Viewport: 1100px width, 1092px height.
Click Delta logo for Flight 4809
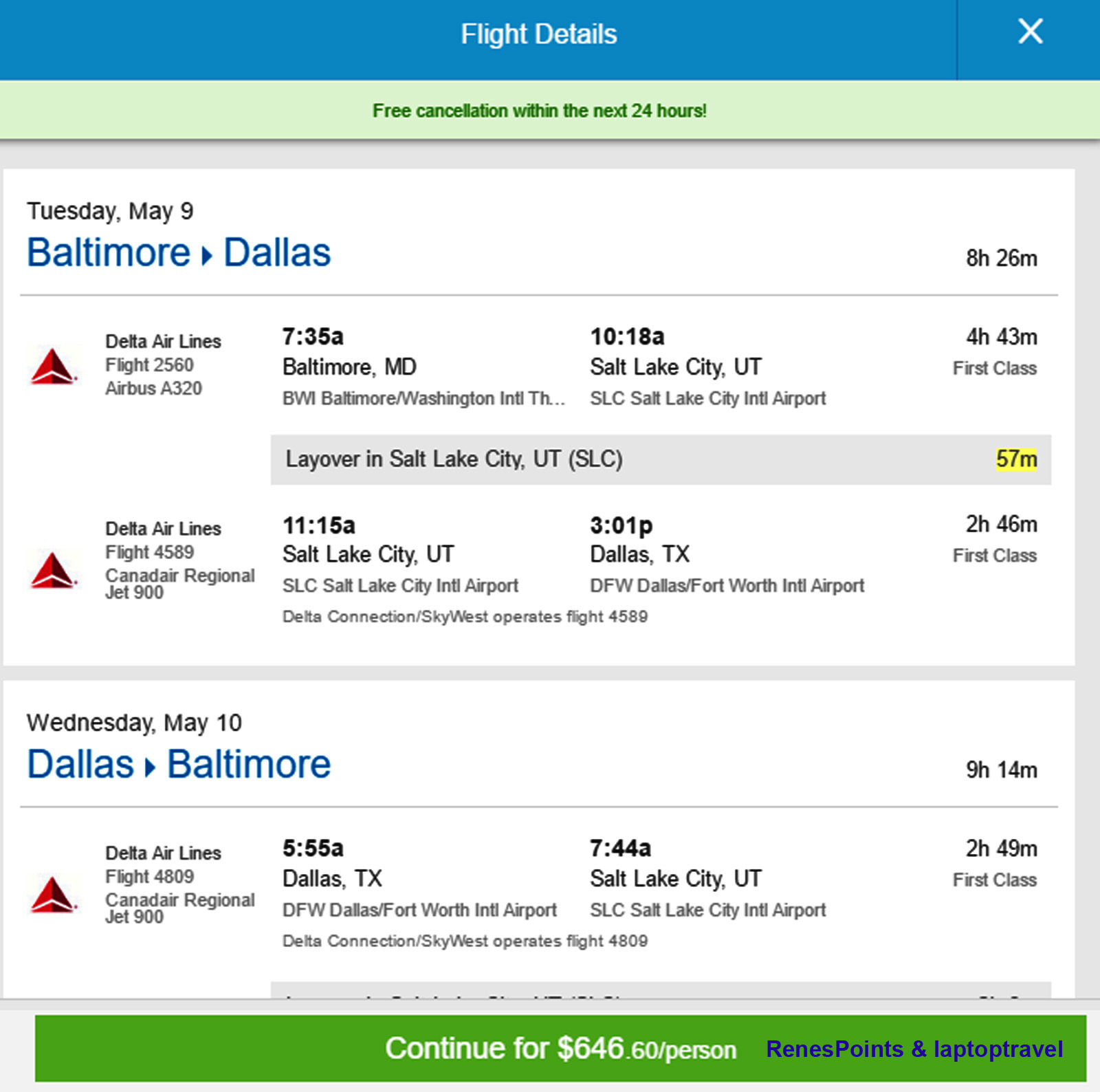pyautogui.click(x=53, y=894)
